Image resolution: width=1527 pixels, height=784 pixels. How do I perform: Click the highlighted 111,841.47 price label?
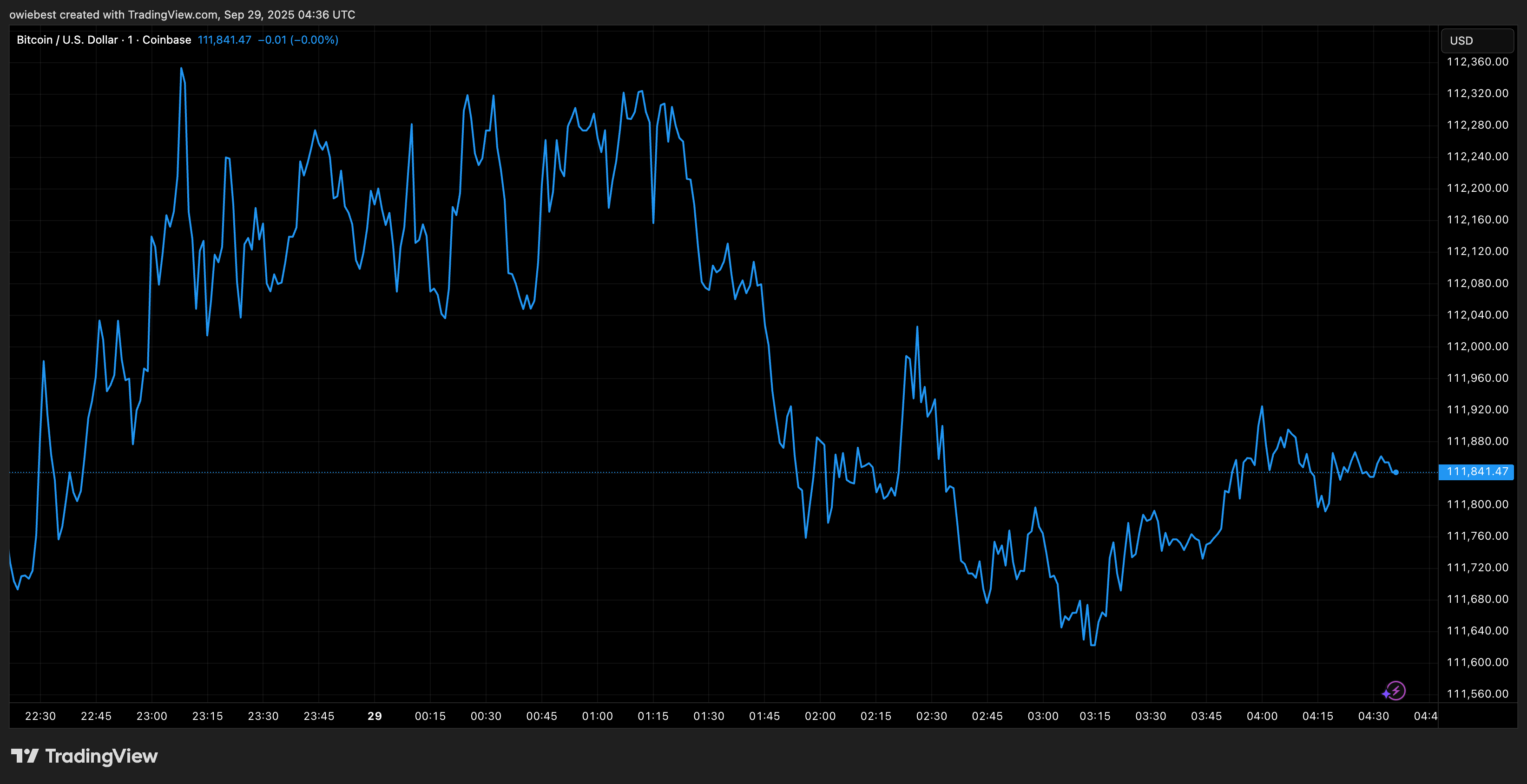point(1477,472)
